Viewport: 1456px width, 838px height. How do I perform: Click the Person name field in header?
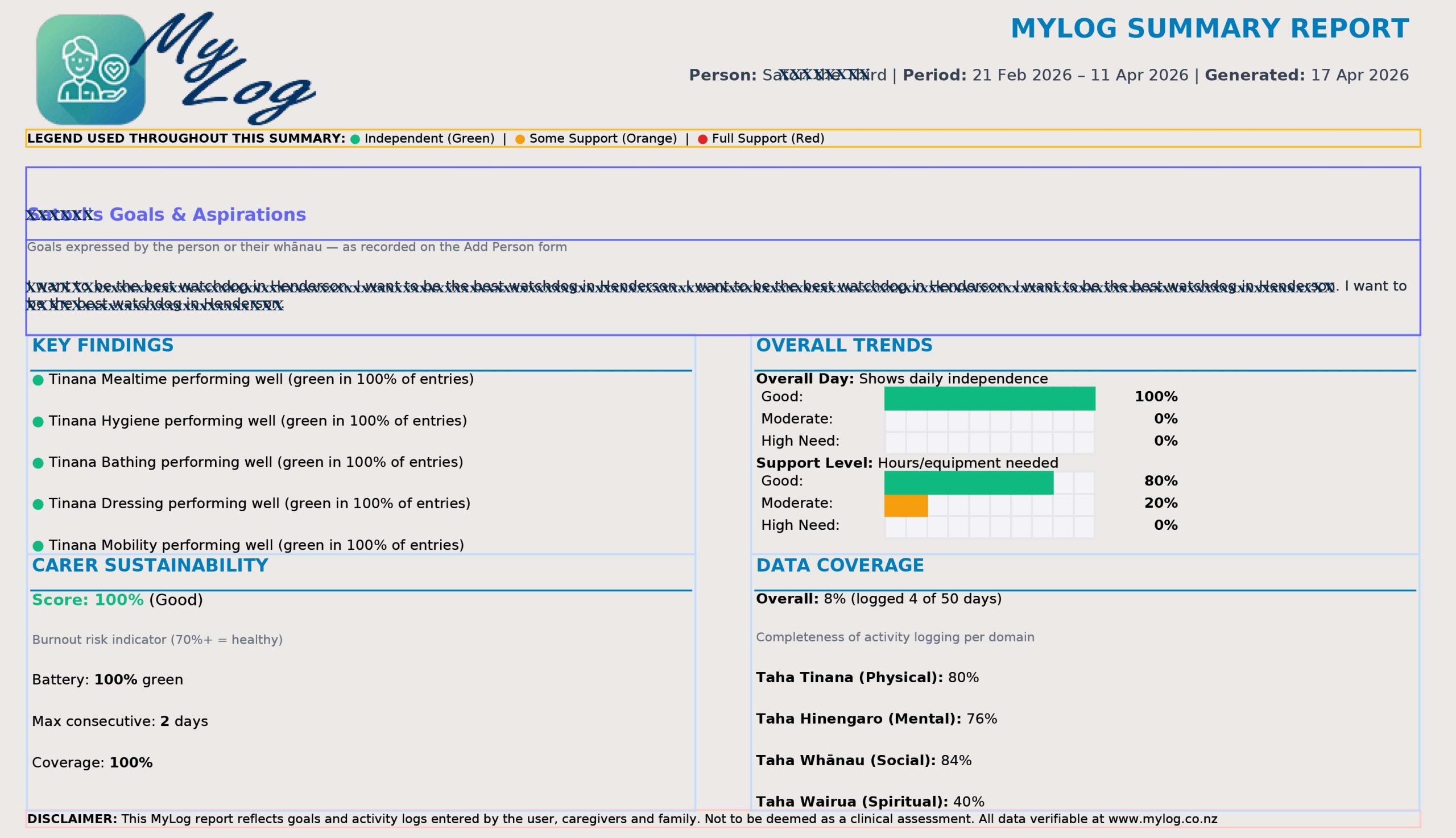[788, 76]
